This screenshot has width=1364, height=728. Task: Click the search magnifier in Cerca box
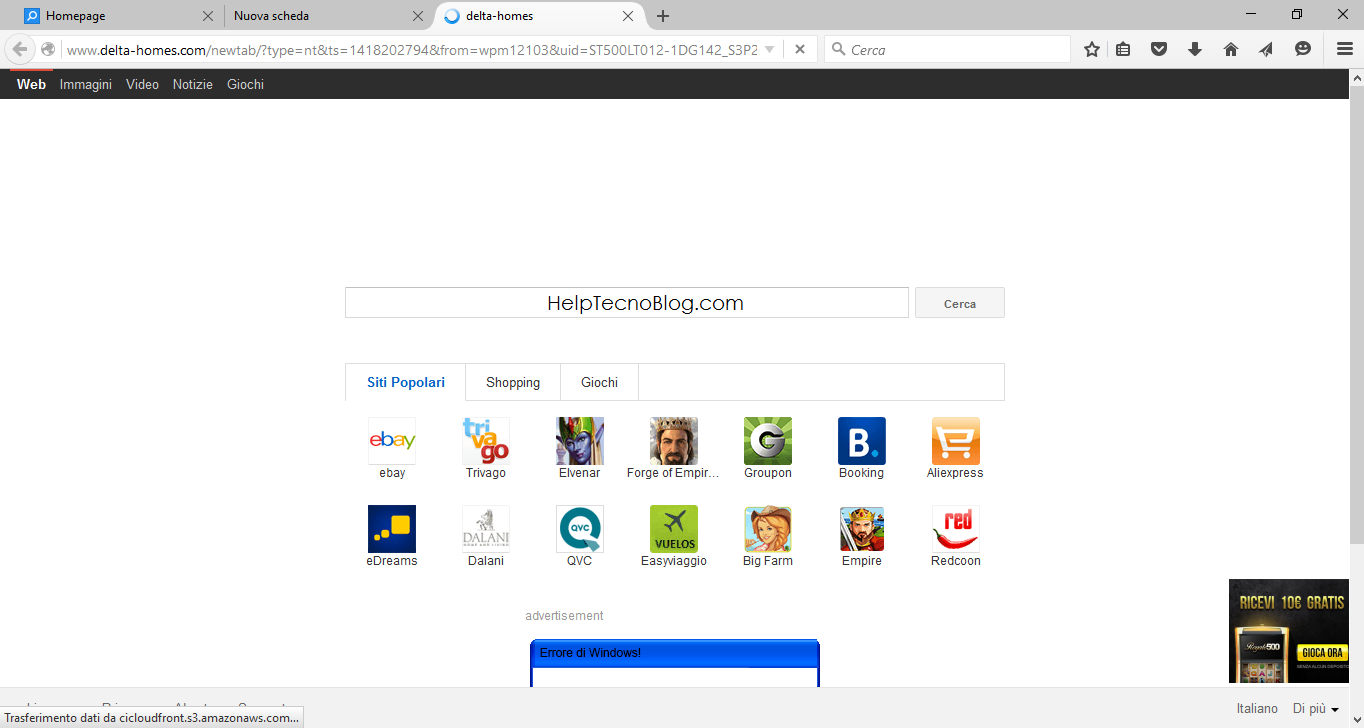pos(838,50)
